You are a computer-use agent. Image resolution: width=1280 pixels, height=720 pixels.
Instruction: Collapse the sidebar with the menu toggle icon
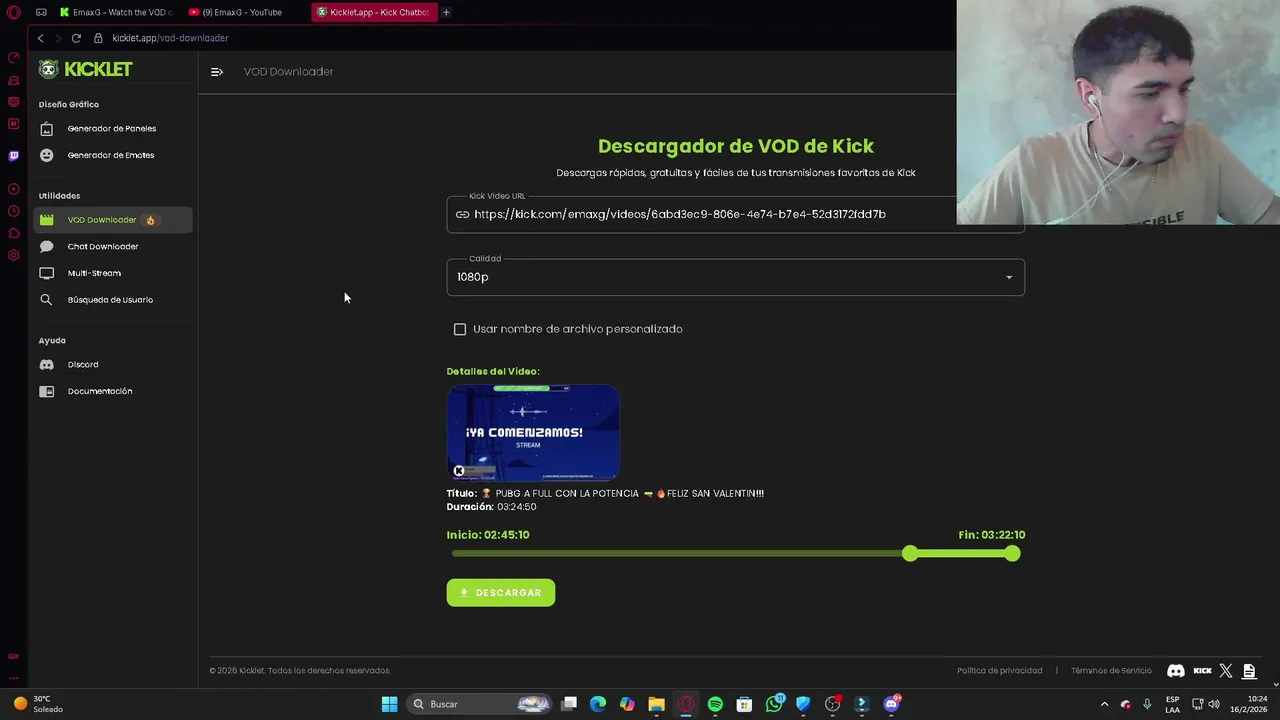pyautogui.click(x=217, y=72)
